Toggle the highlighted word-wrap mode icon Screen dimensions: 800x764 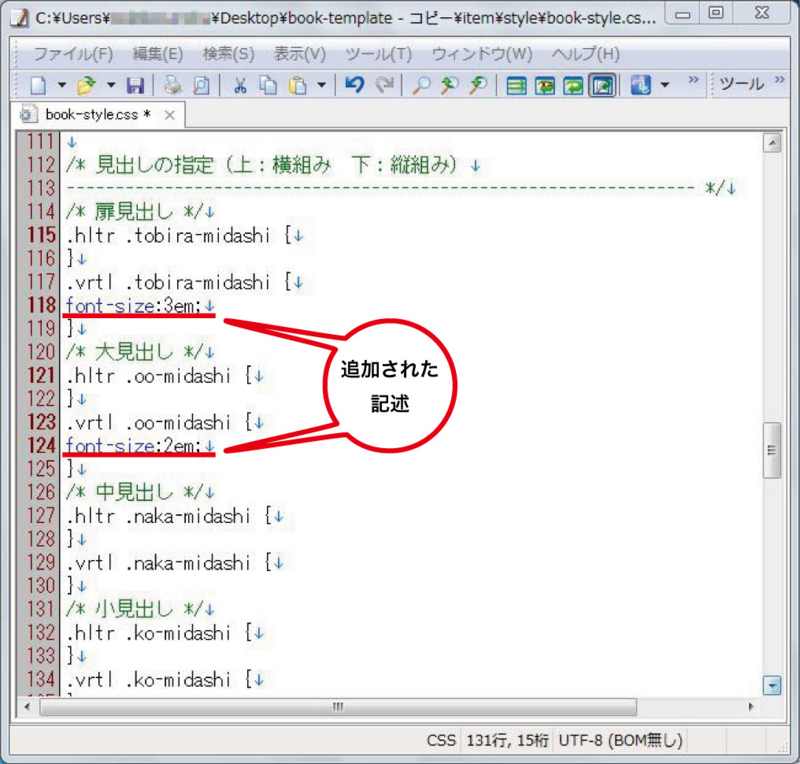600,87
